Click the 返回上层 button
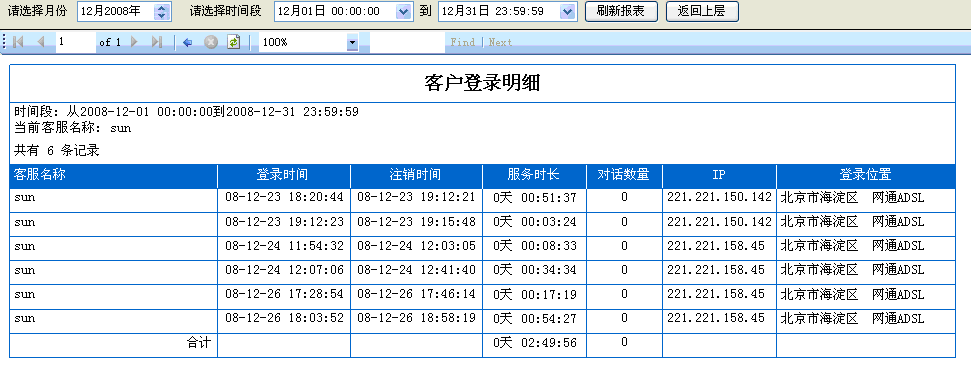This screenshot has width=971, height=369. pos(702,11)
